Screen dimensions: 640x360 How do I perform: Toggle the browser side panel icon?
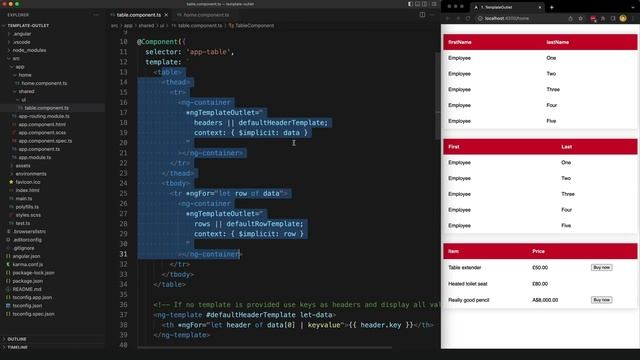(x=613, y=18)
